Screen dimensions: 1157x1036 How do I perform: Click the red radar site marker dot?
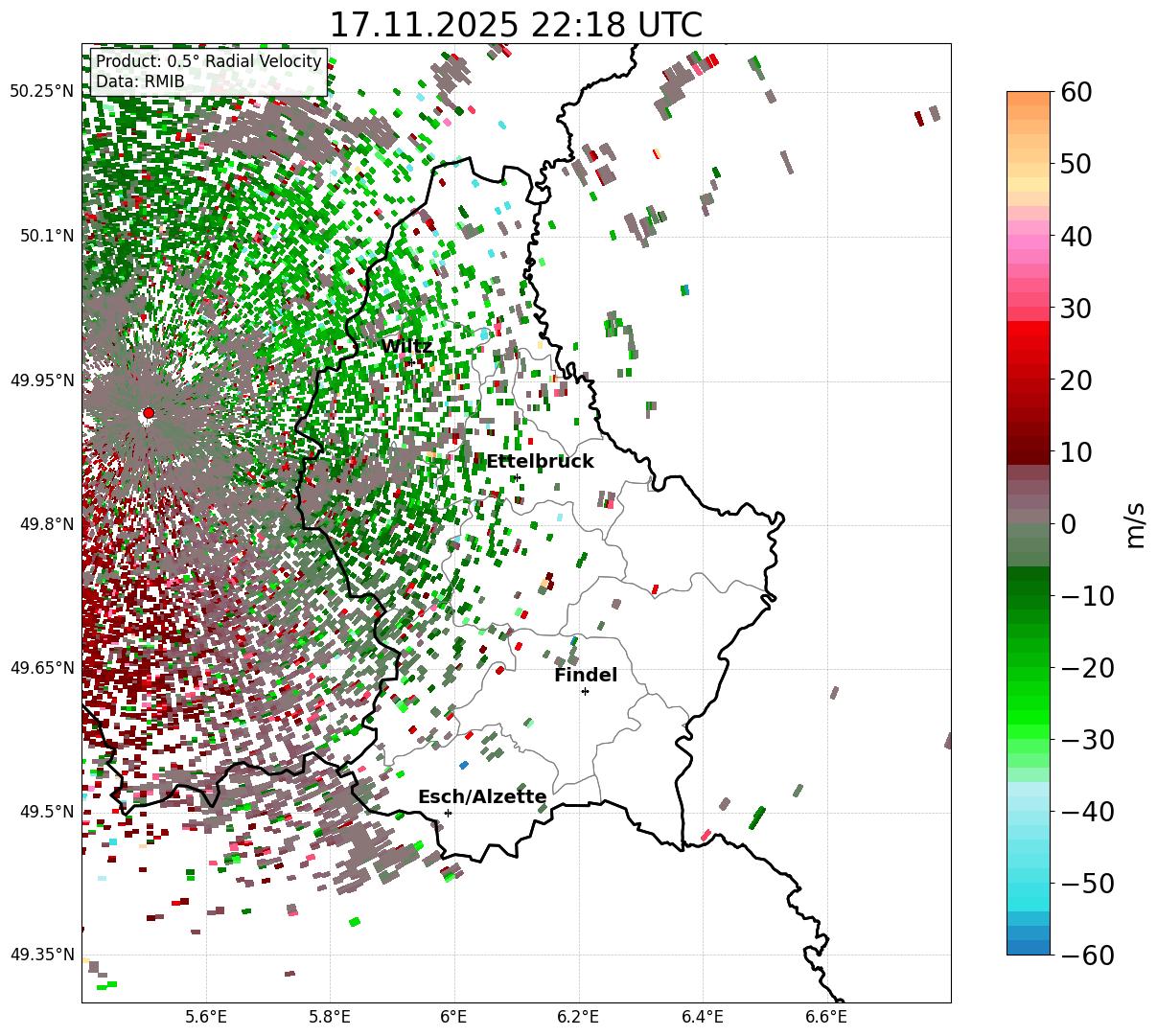[148, 413]
